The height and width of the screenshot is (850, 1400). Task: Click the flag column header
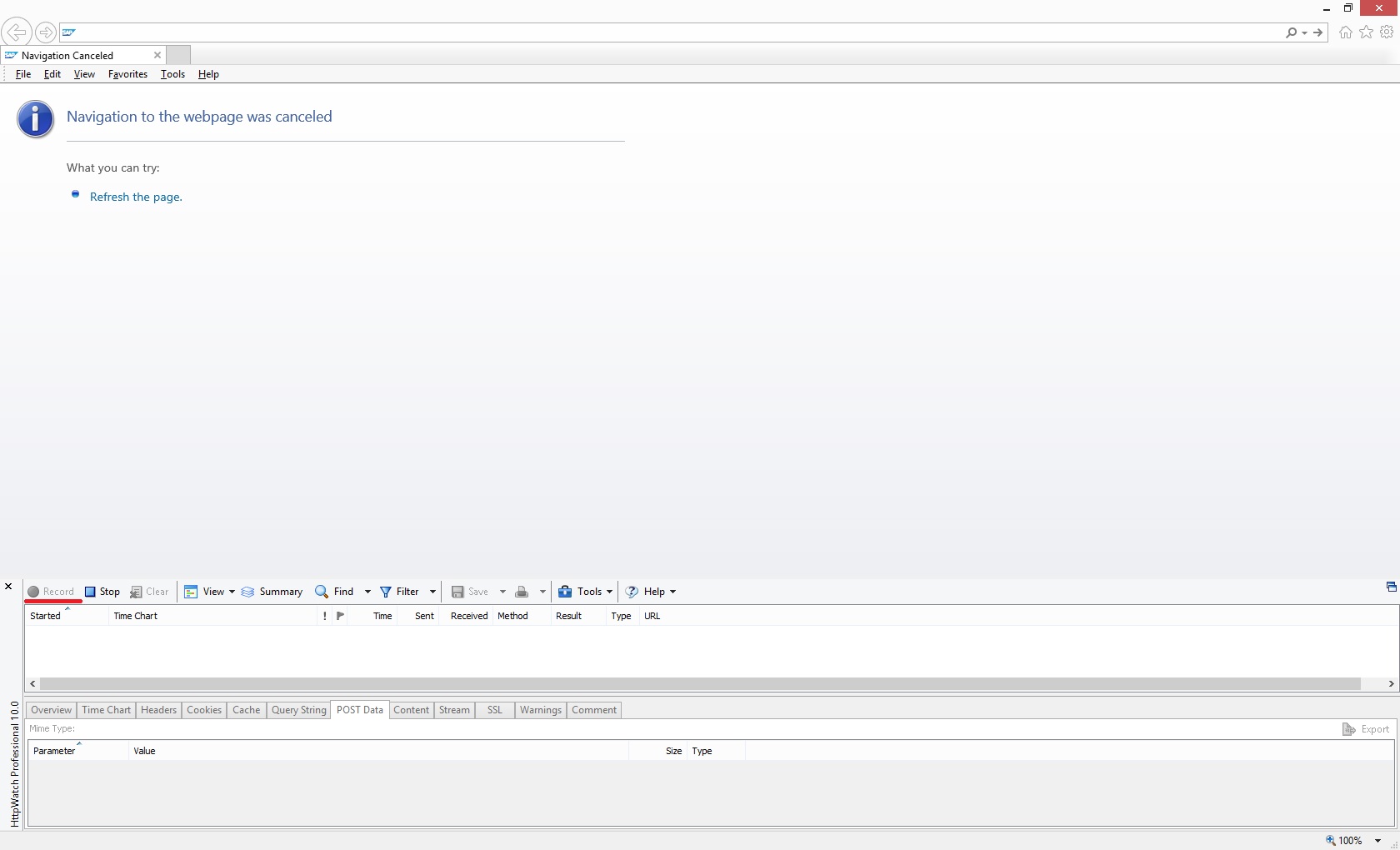(340, 616)
